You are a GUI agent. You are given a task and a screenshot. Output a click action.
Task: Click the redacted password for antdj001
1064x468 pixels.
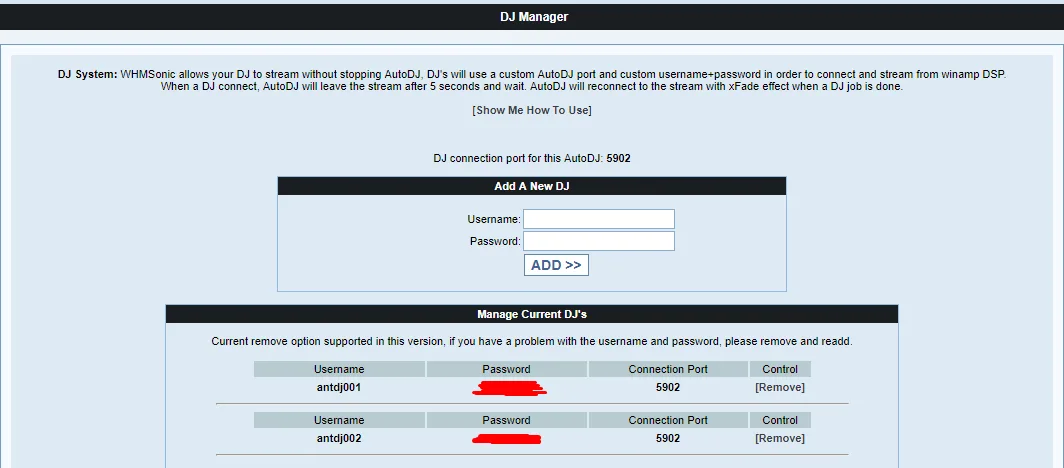tap(509, 387)
